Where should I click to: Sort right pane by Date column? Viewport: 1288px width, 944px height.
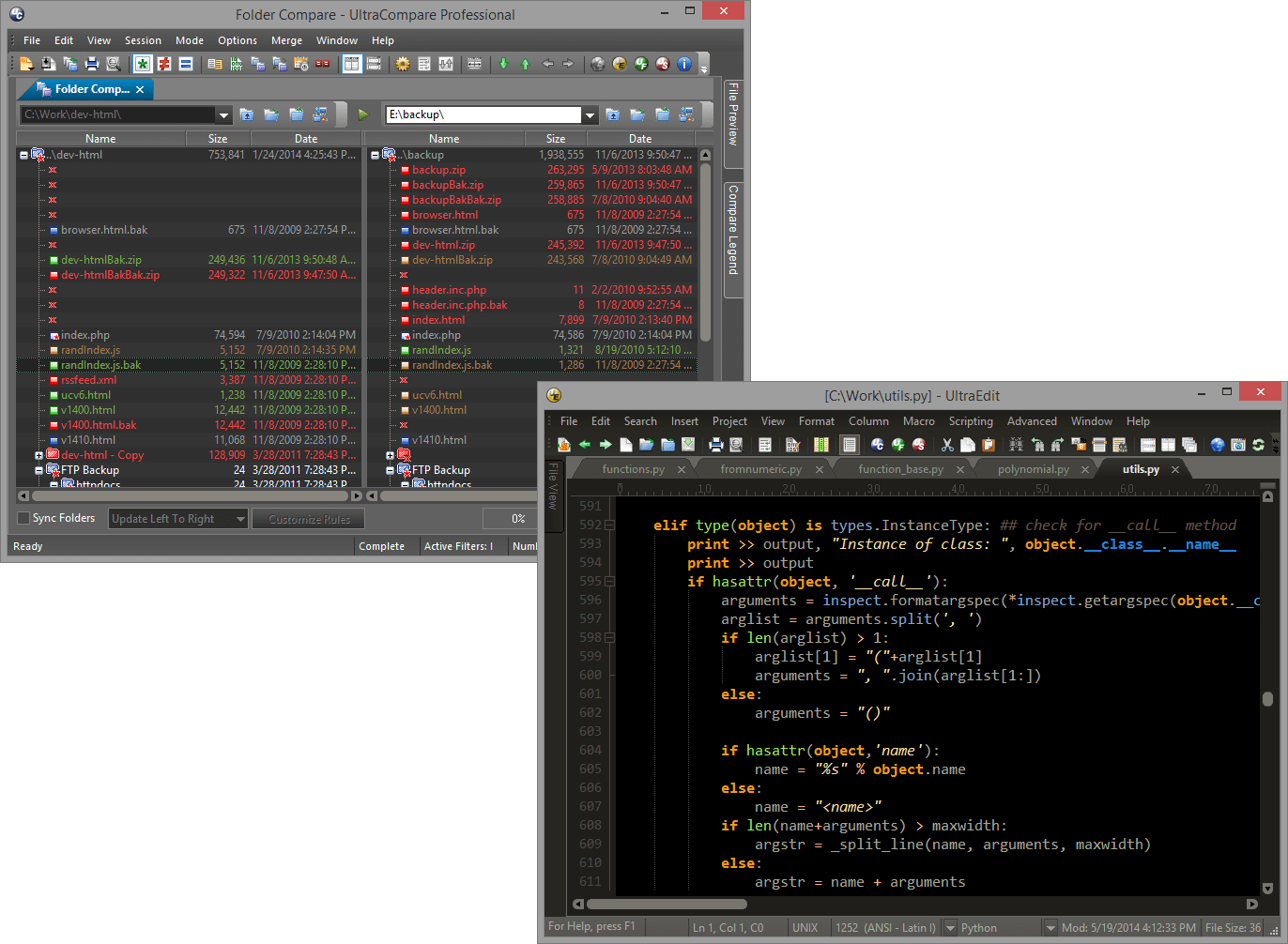click(x=640, y=139)
